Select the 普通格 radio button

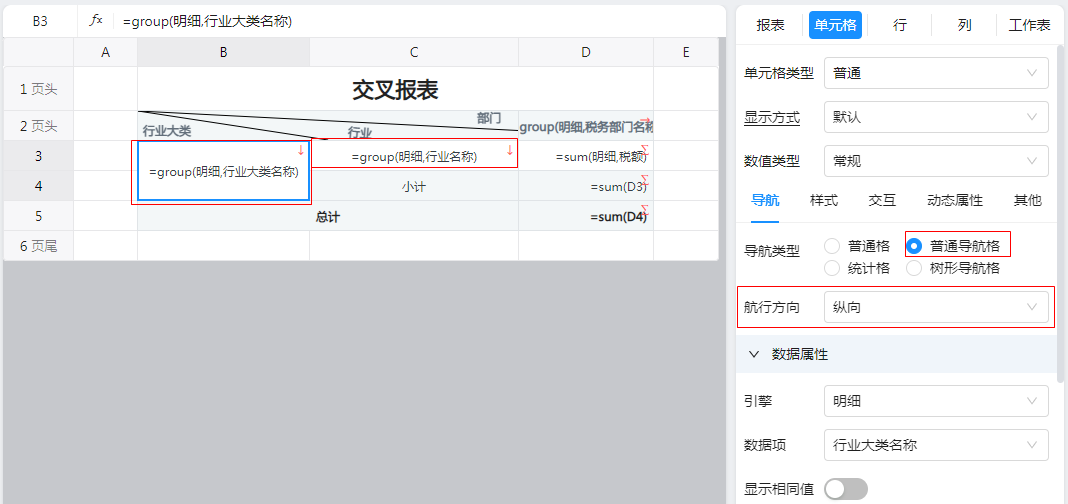[x=832, y=246]
